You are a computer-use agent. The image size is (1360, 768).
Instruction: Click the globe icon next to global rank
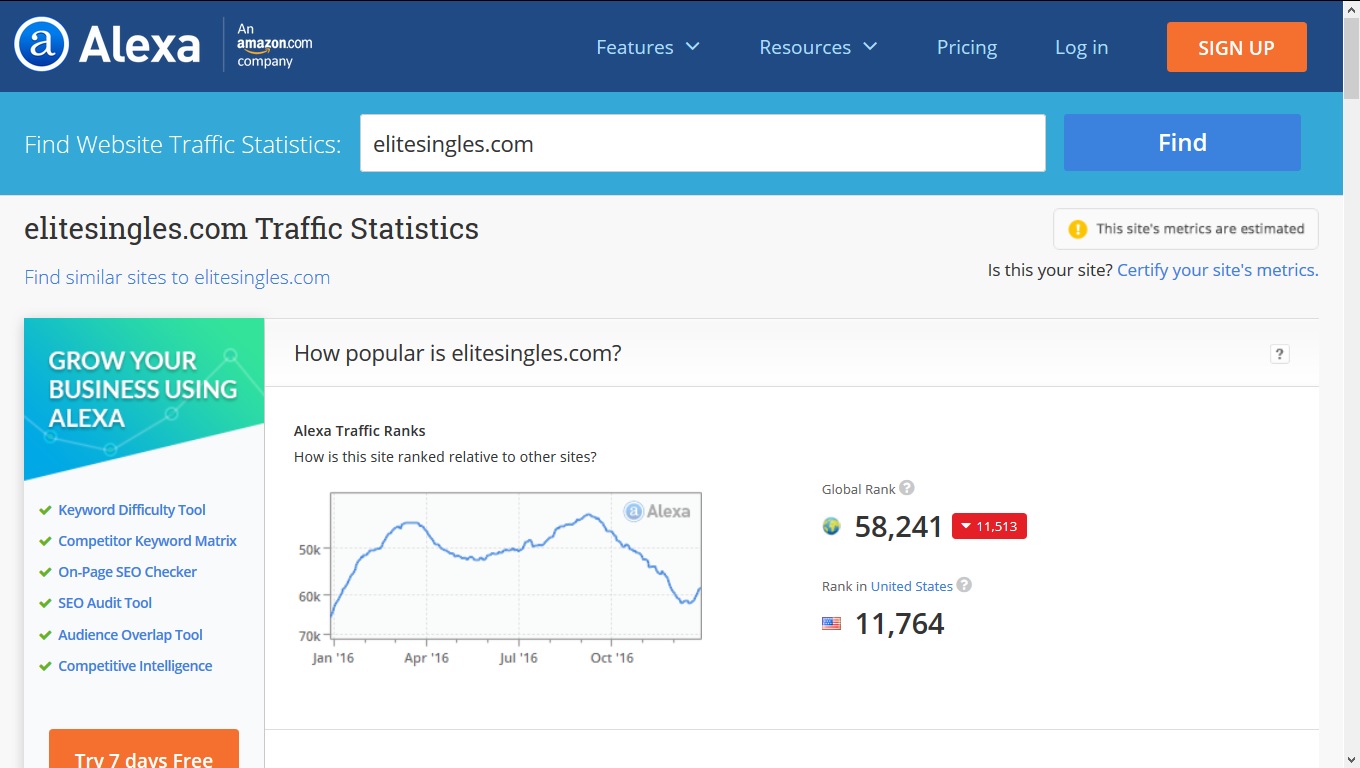coord(831,526)
